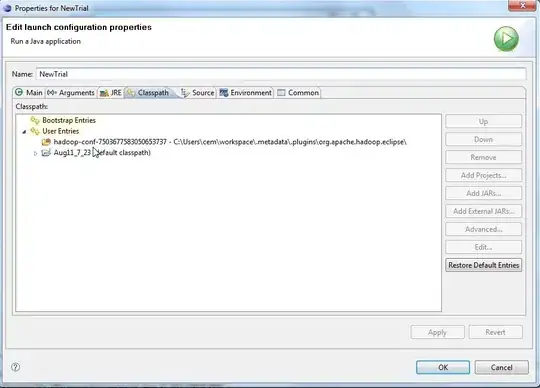Cancel the dialog

501,367
